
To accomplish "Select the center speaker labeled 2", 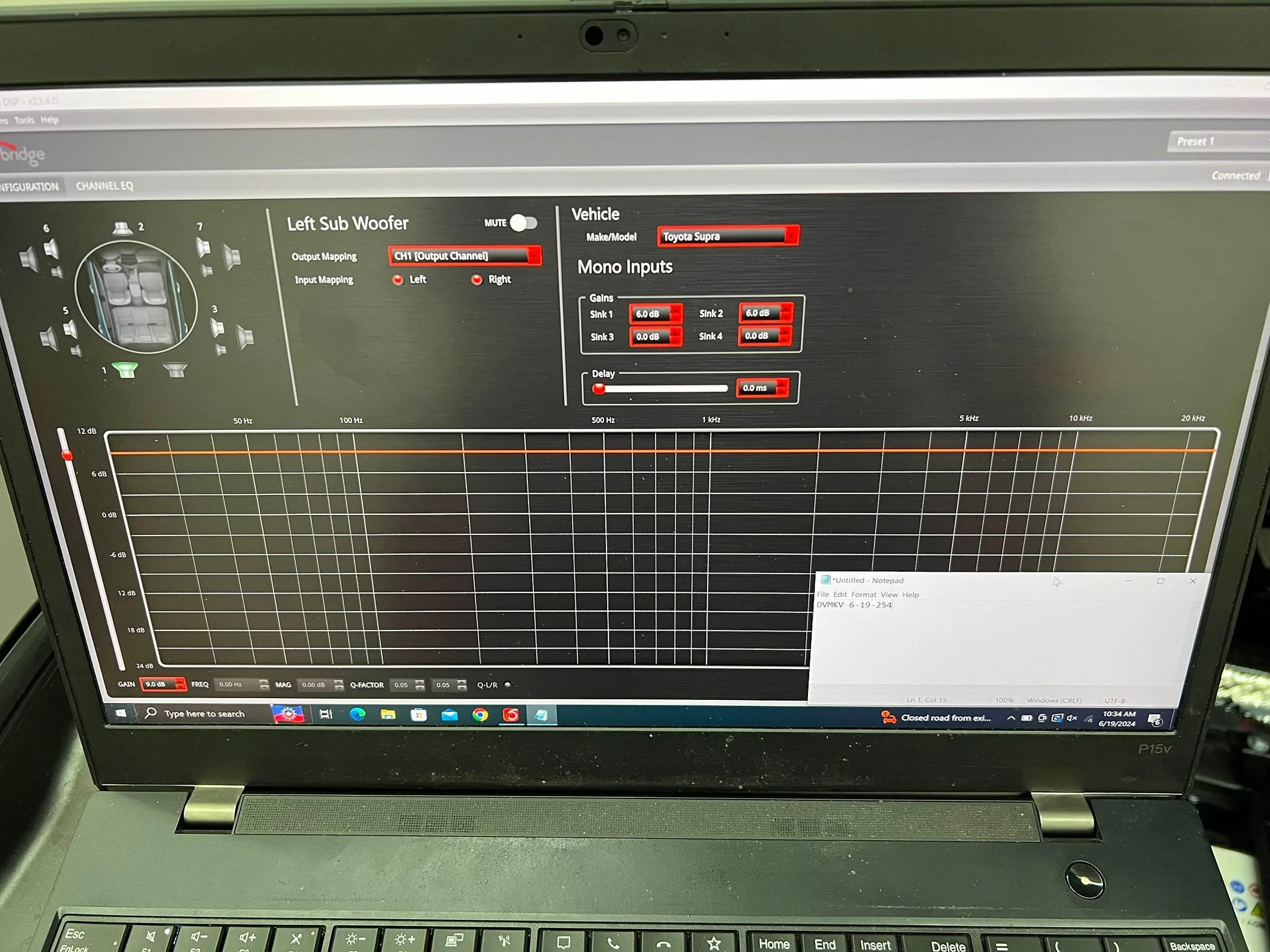I will coord(122,228).
